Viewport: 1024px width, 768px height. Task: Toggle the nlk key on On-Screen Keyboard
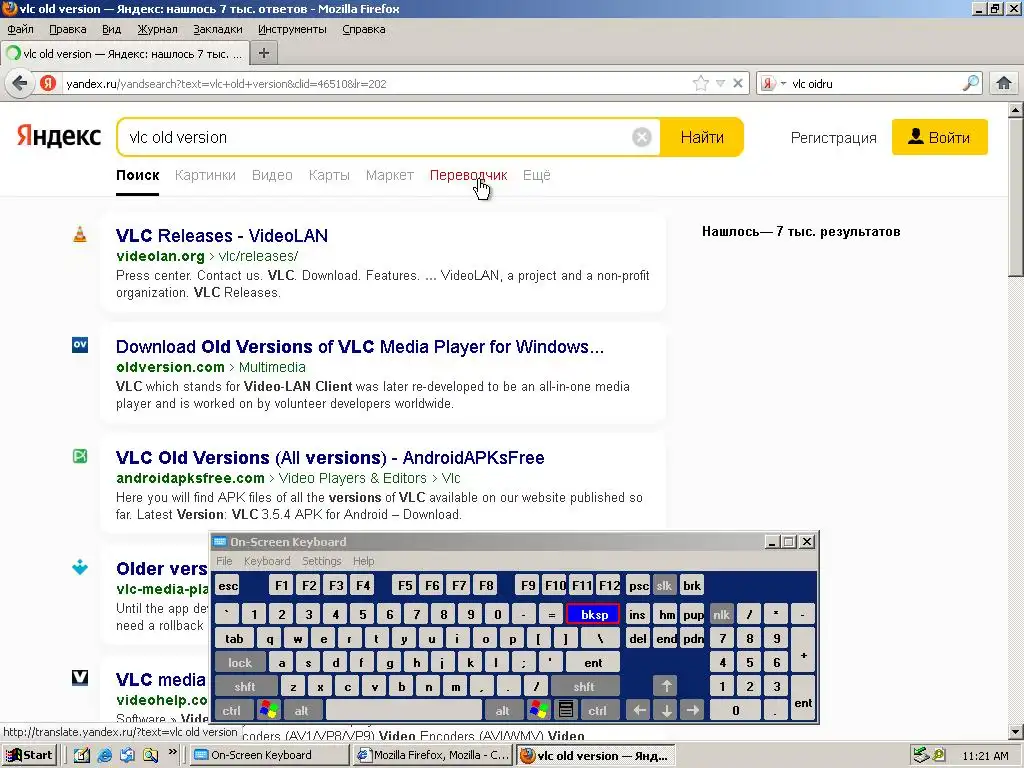721,614
